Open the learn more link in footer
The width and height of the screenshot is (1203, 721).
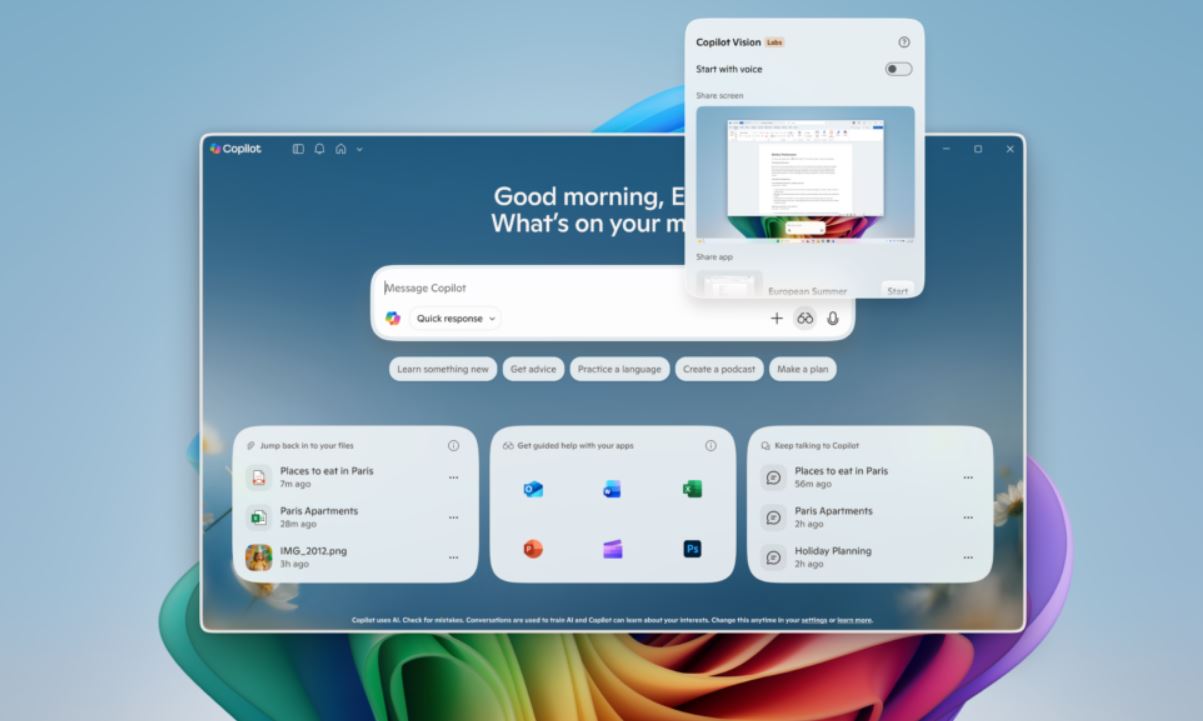tap(855, 620)
